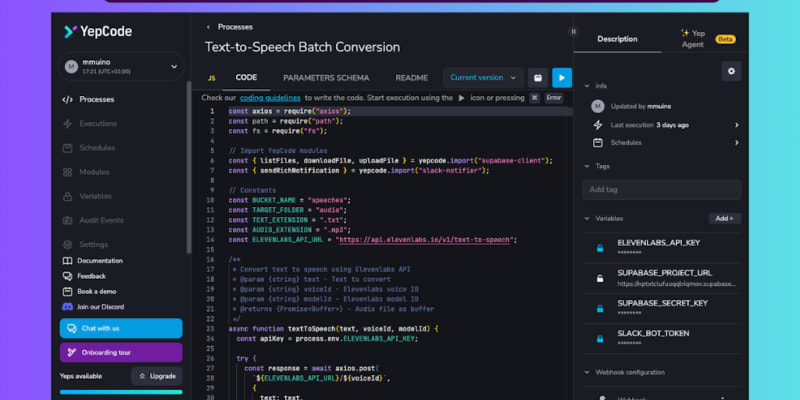This screenshot has height=400, width=800.
Task: Click the Yeps available progress bar
Action: tap(121, 392)
